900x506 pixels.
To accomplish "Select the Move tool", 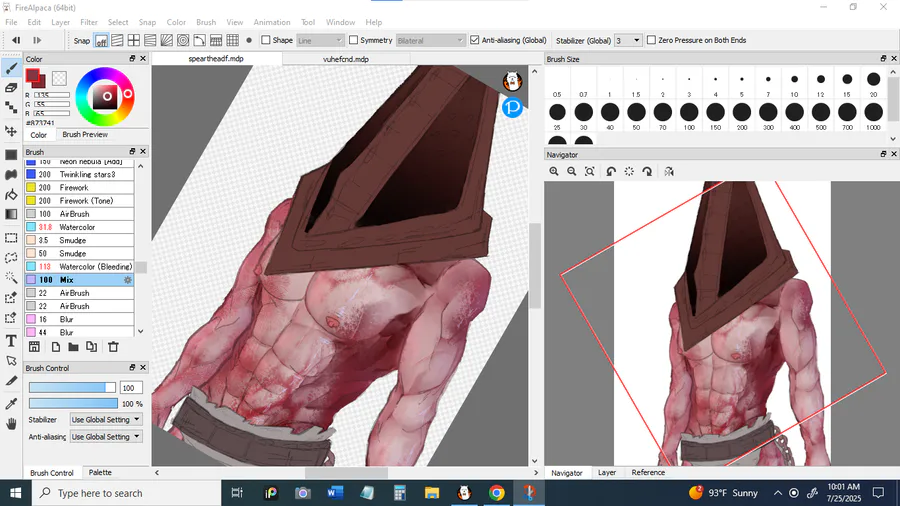I will coord(11,131).
